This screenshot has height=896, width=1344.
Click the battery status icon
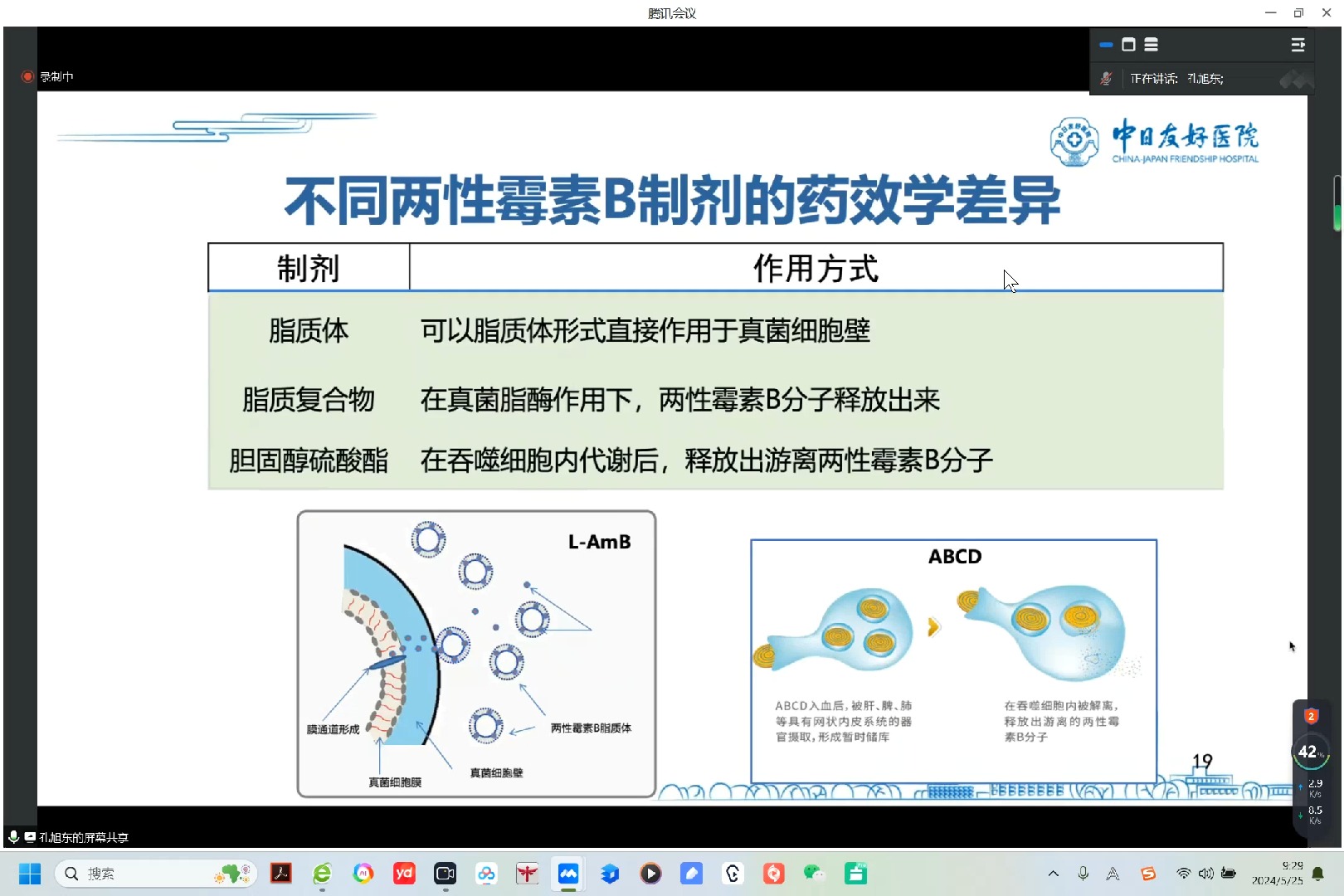tap(1229, 874)
